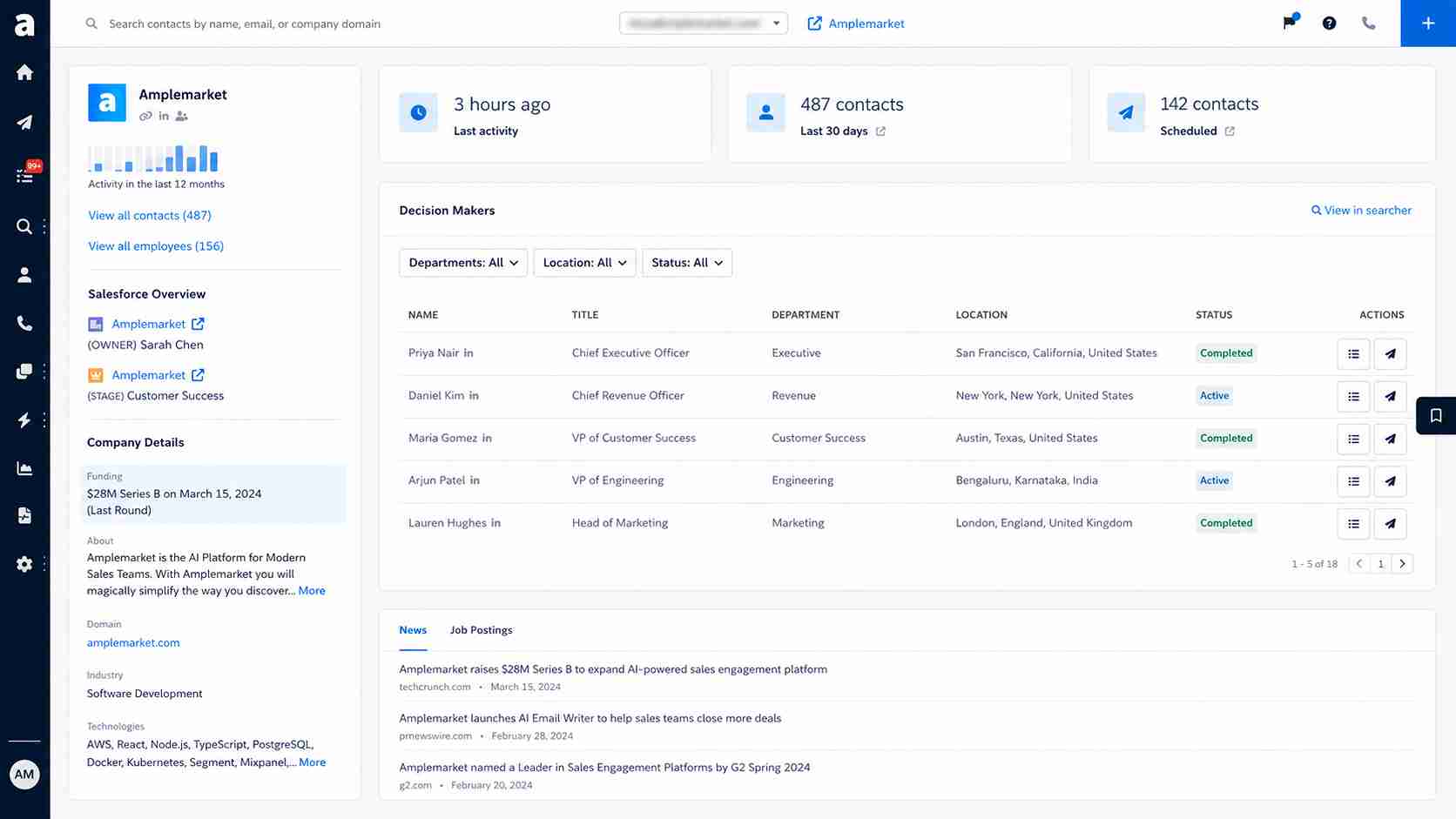Open the external link beside Scheduled

pos(1230,131)
